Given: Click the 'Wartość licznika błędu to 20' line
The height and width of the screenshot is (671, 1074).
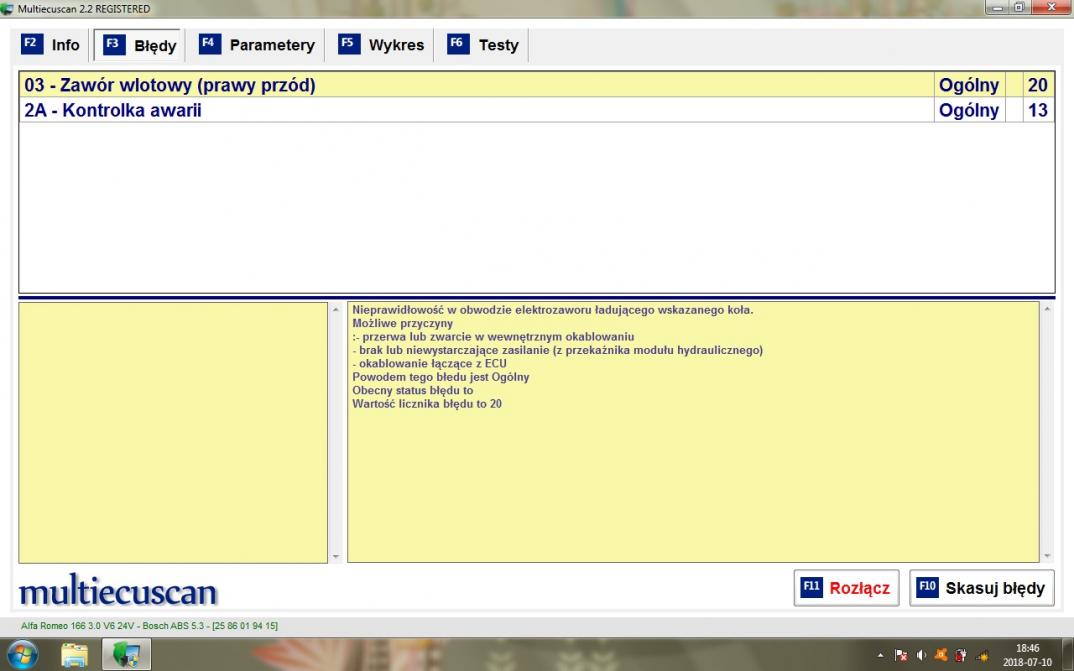Looking at the screenshot, I should click(x=427, y=404).
